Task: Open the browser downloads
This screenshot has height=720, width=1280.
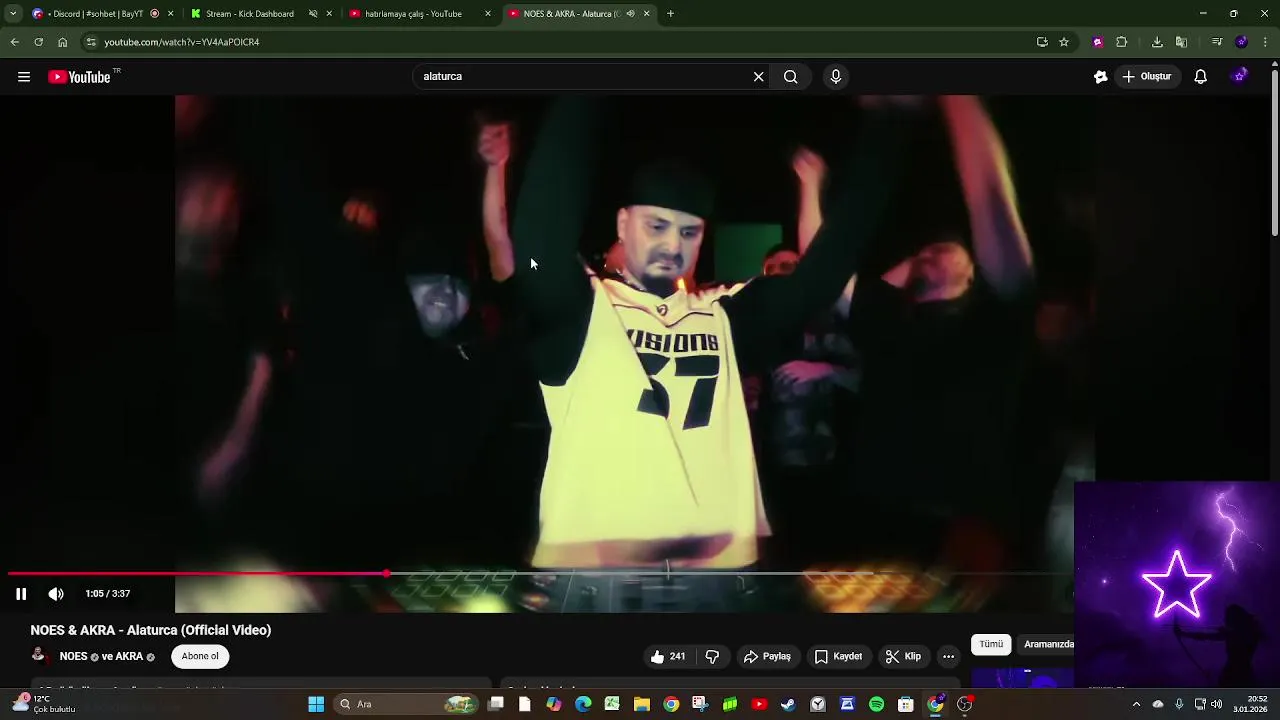Action: click(x=1157, y=42)
